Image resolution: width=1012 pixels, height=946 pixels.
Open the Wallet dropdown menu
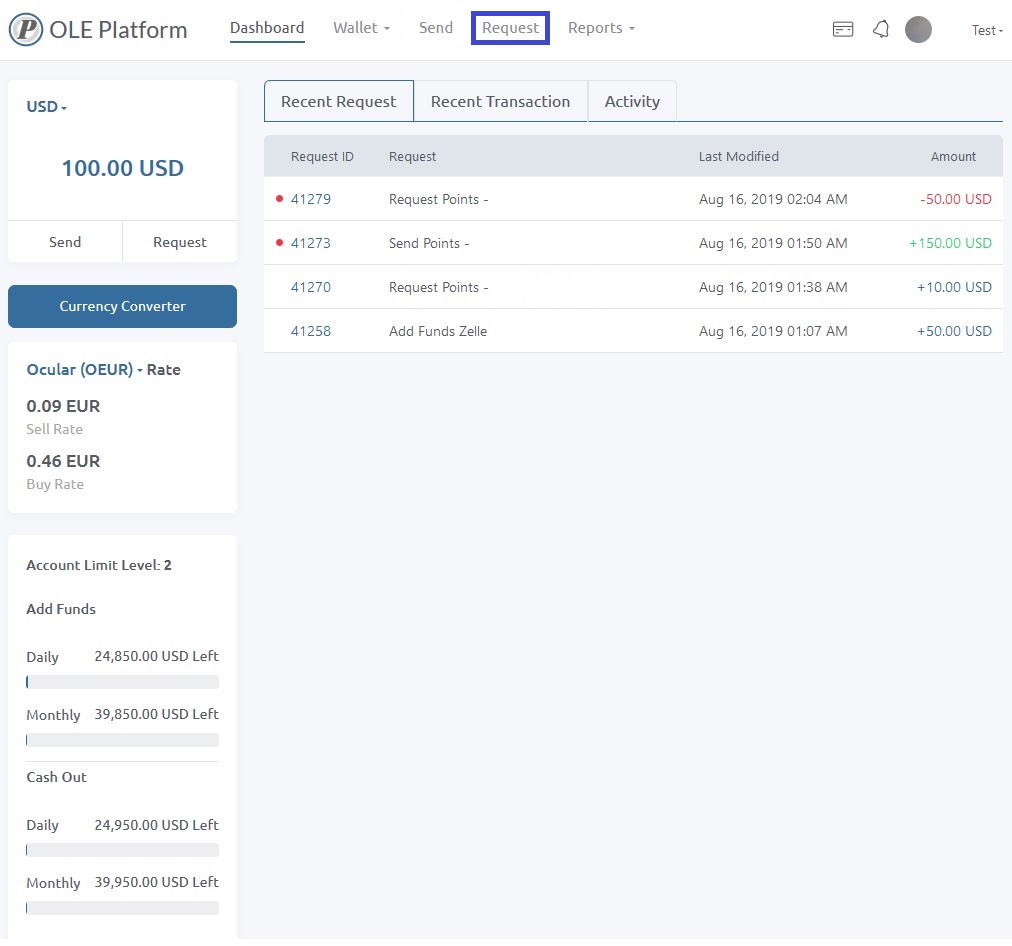click(361, 28)
